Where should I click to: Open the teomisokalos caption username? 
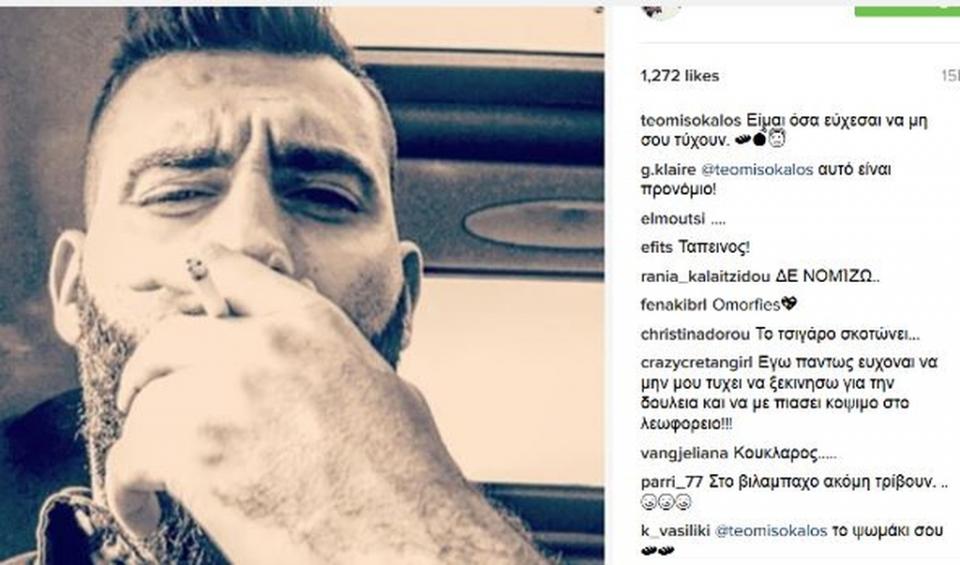click(x=691, y=121)
